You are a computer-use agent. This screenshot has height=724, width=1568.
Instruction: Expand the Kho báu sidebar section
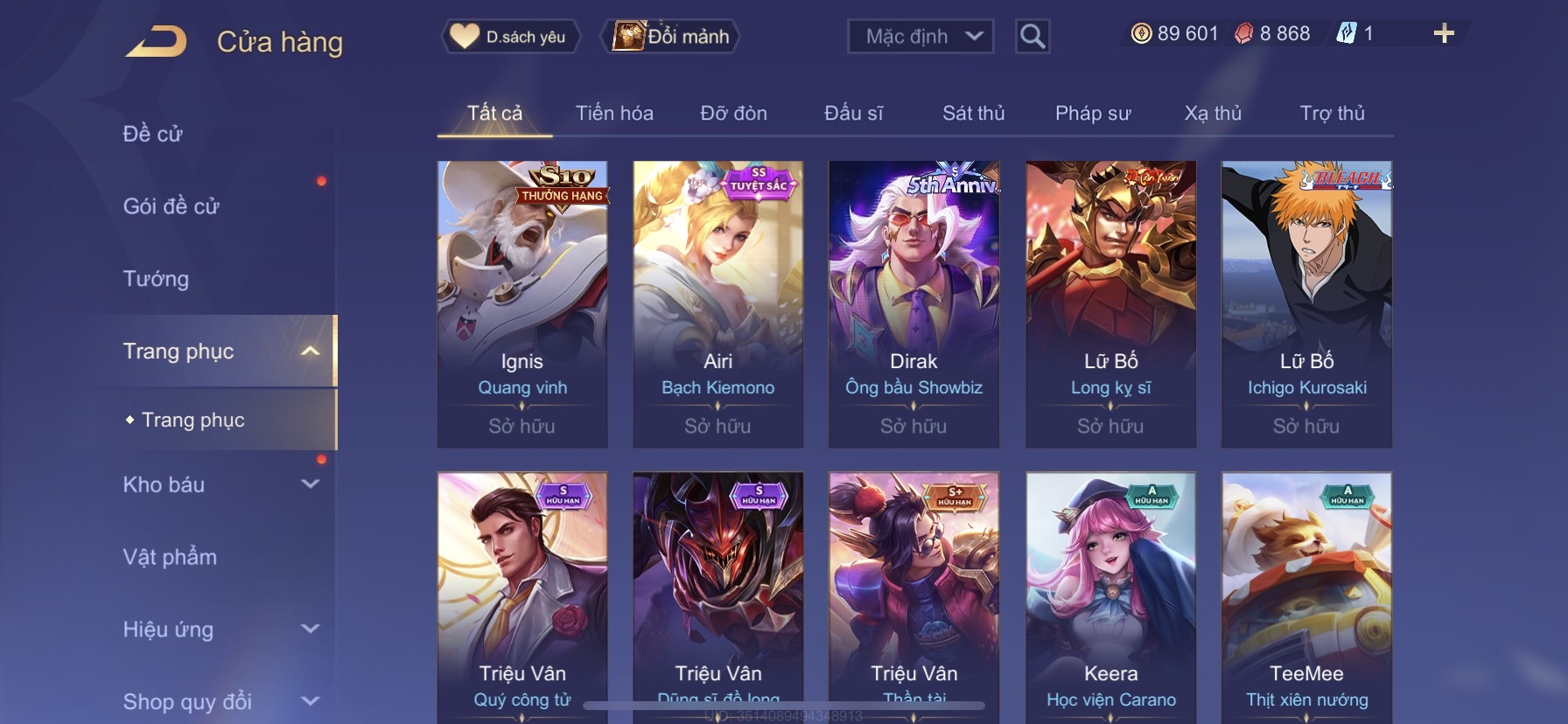pos(310,484)
